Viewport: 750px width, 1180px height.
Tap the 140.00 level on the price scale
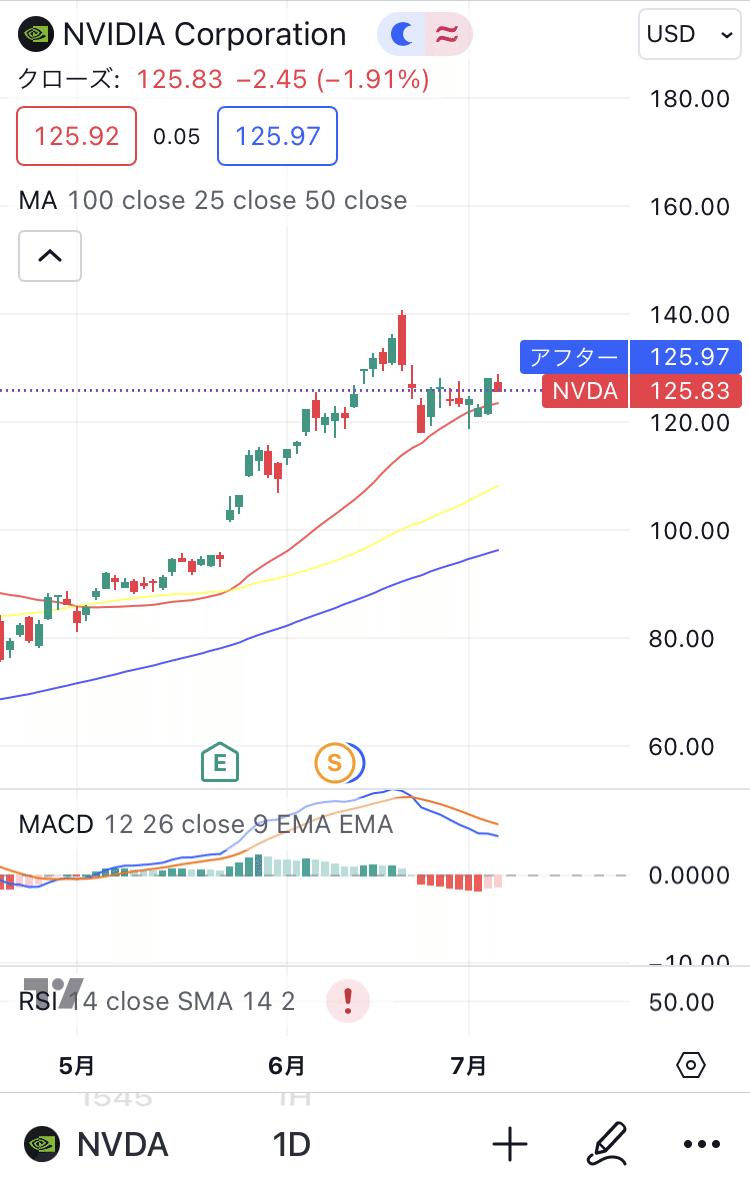pyautogui.click(x=690, y=315)
